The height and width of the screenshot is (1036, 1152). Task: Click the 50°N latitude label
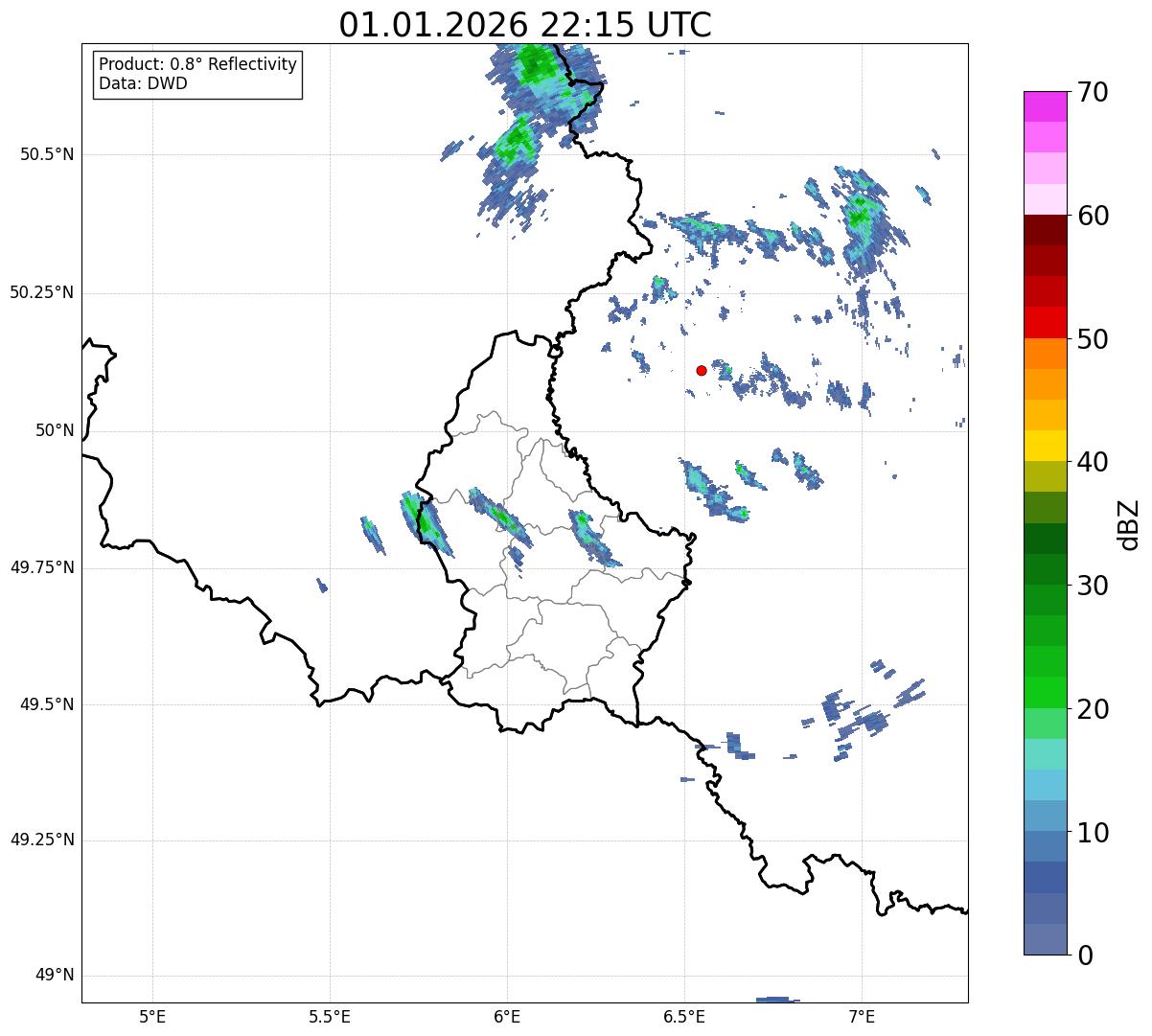tap(55, 430)
